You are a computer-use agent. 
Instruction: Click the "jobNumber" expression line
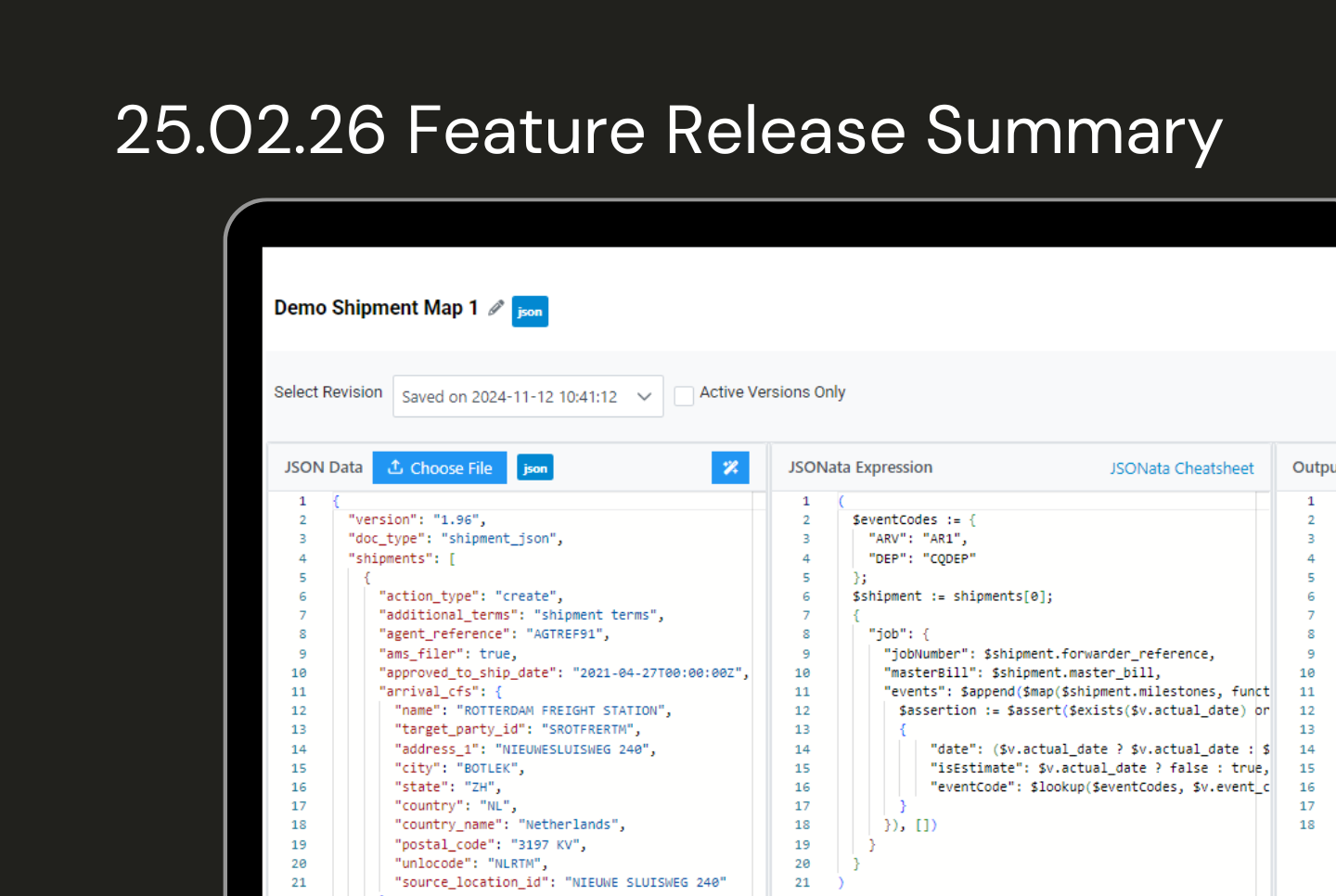(x=1049, y=654)
